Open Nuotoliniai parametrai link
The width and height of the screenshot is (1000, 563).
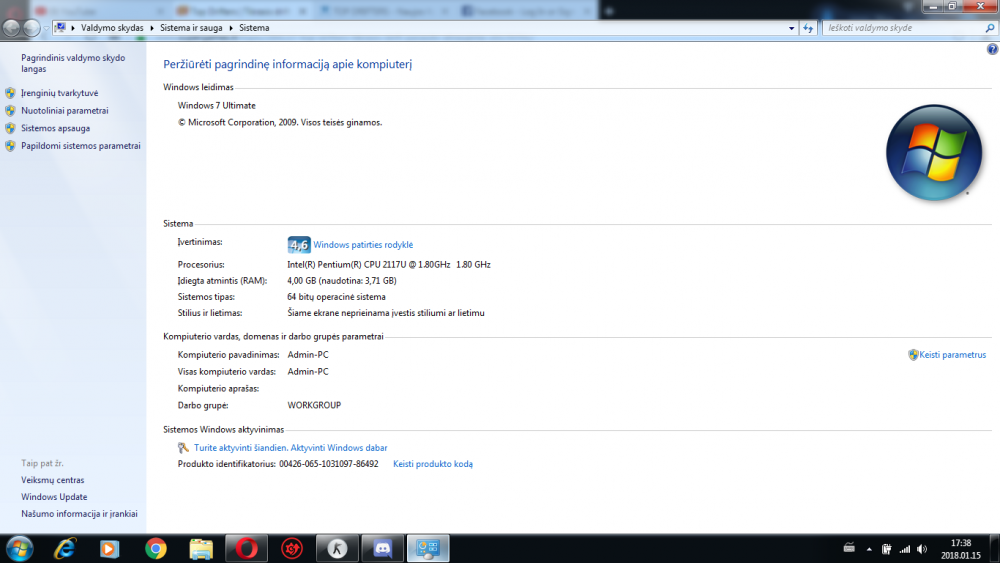[64, 110]
